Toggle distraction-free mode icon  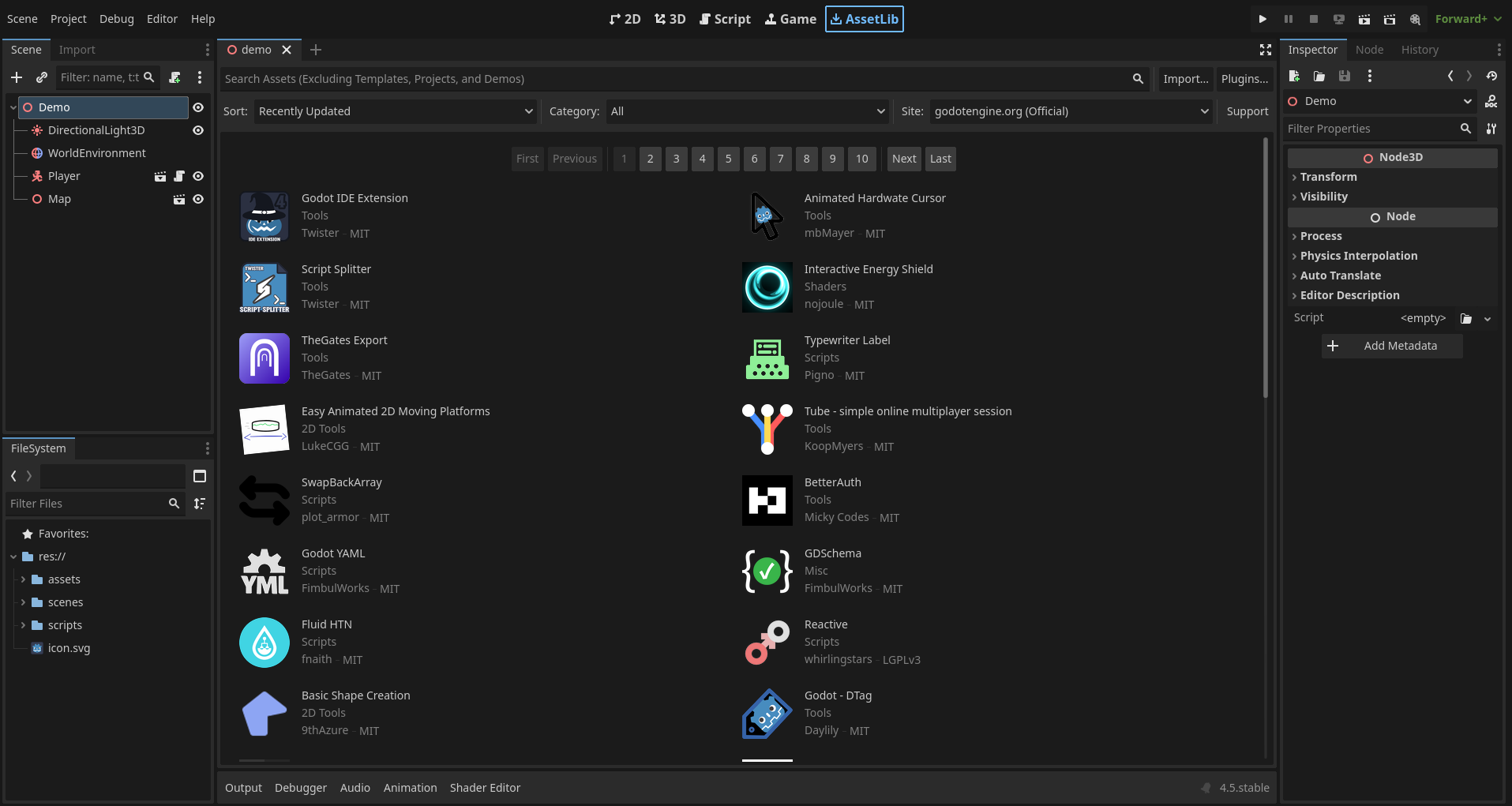1266,50
